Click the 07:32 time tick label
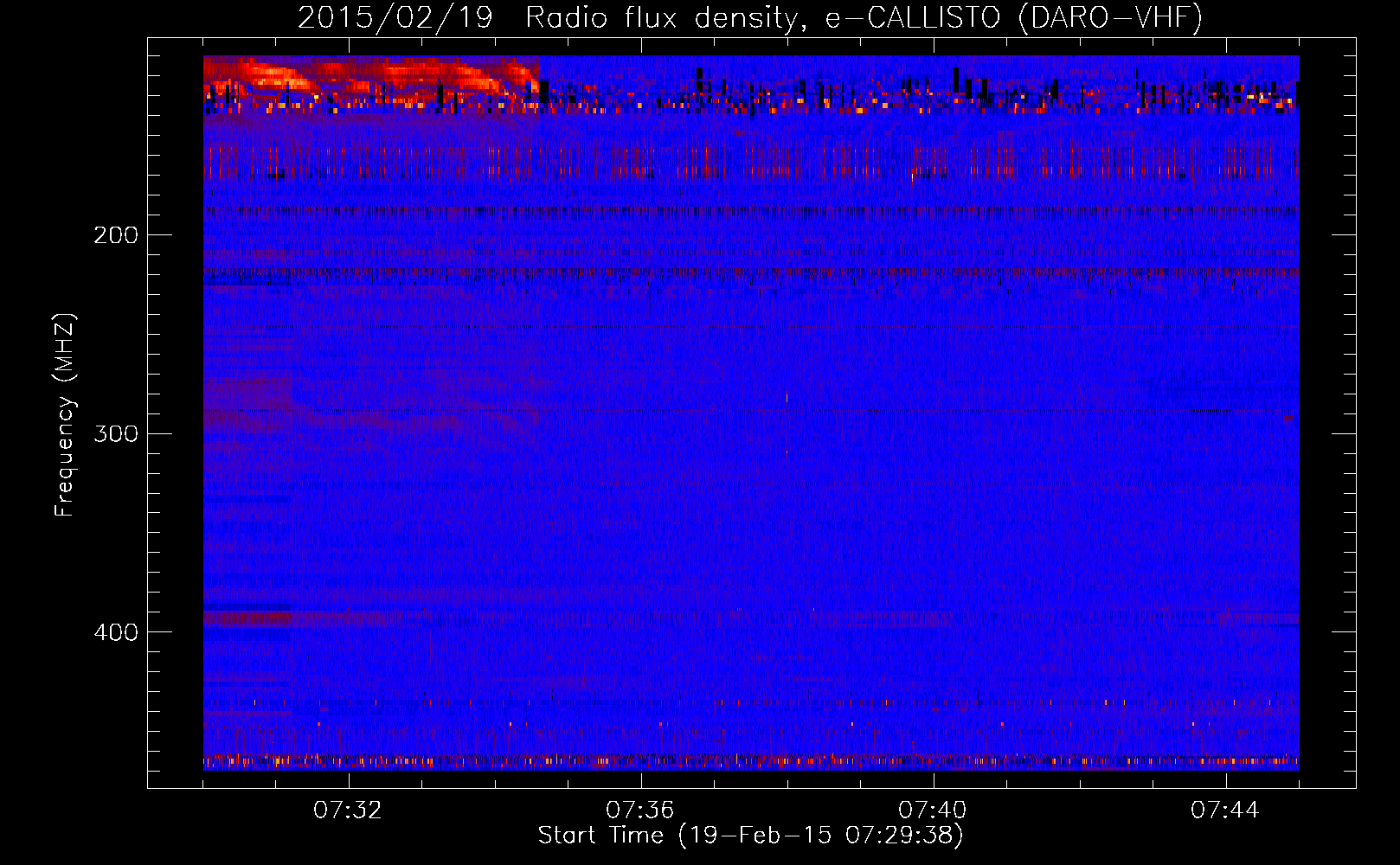 click(348, 811)
